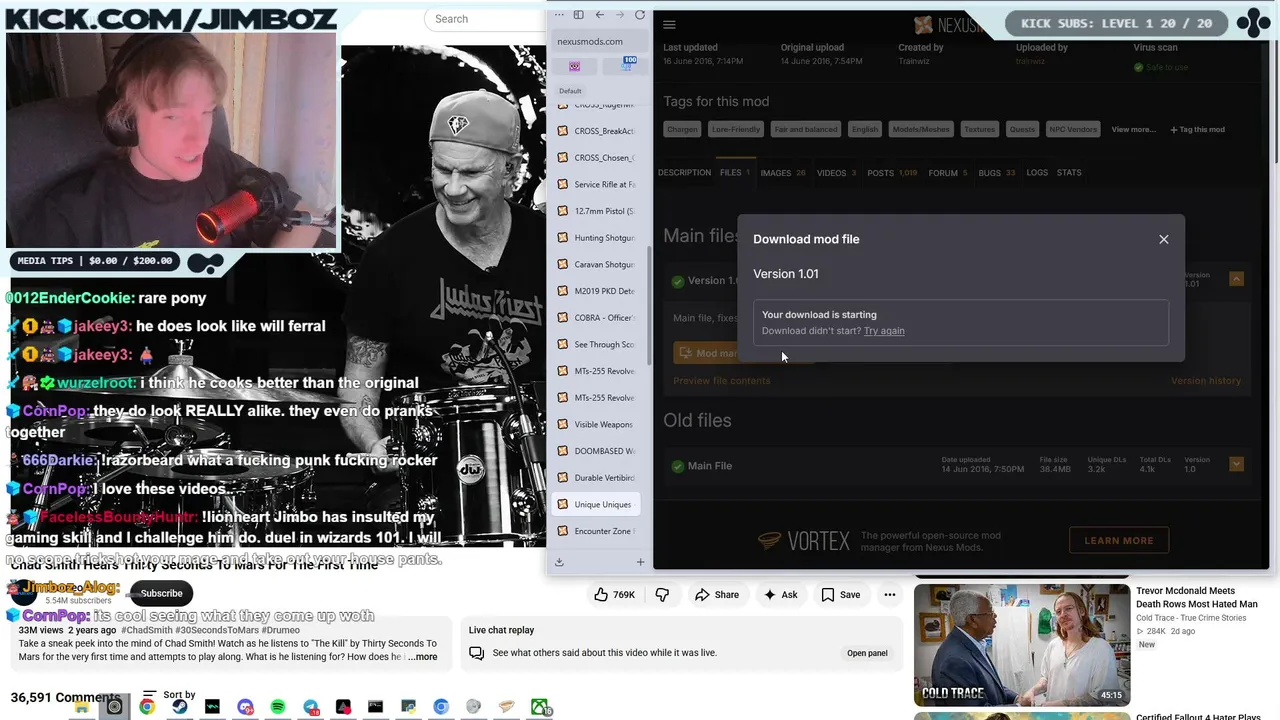The width and height of the screenshot is (1280, 720).
Task: Open the Service Rifle sidebar tab
Action: pos(598,184)
